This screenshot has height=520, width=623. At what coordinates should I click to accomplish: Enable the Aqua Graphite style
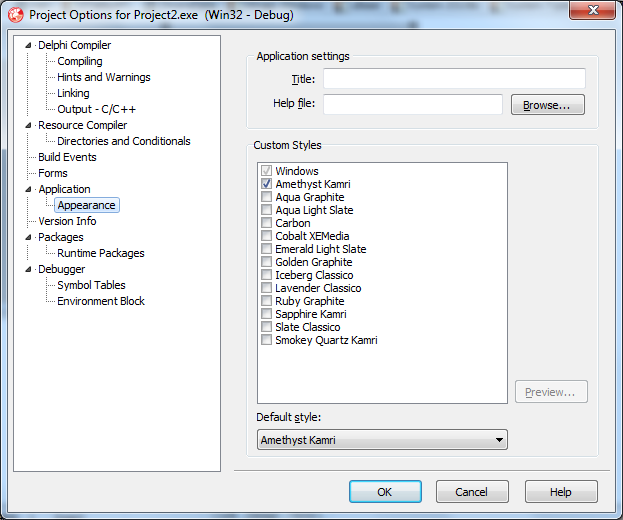pyautogui.click(x=266, y=197)
